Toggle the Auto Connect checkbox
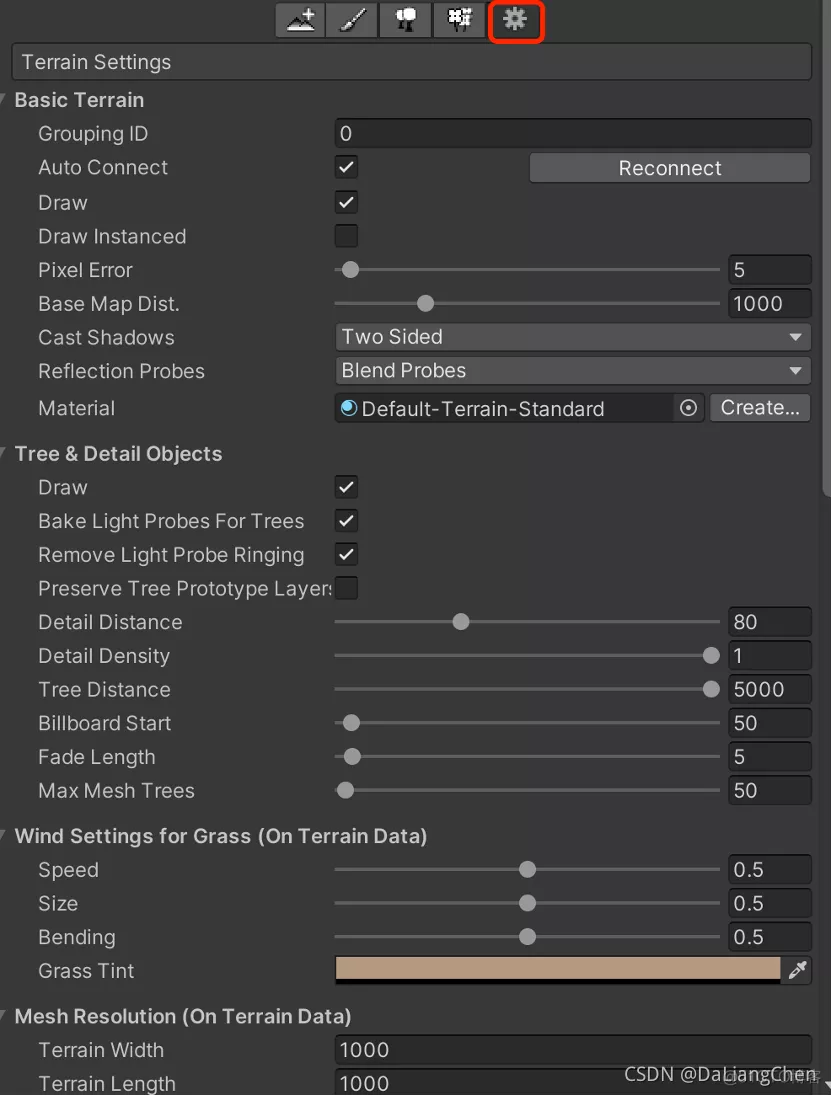Screen dimensions: 832x1096 [346, 168]
